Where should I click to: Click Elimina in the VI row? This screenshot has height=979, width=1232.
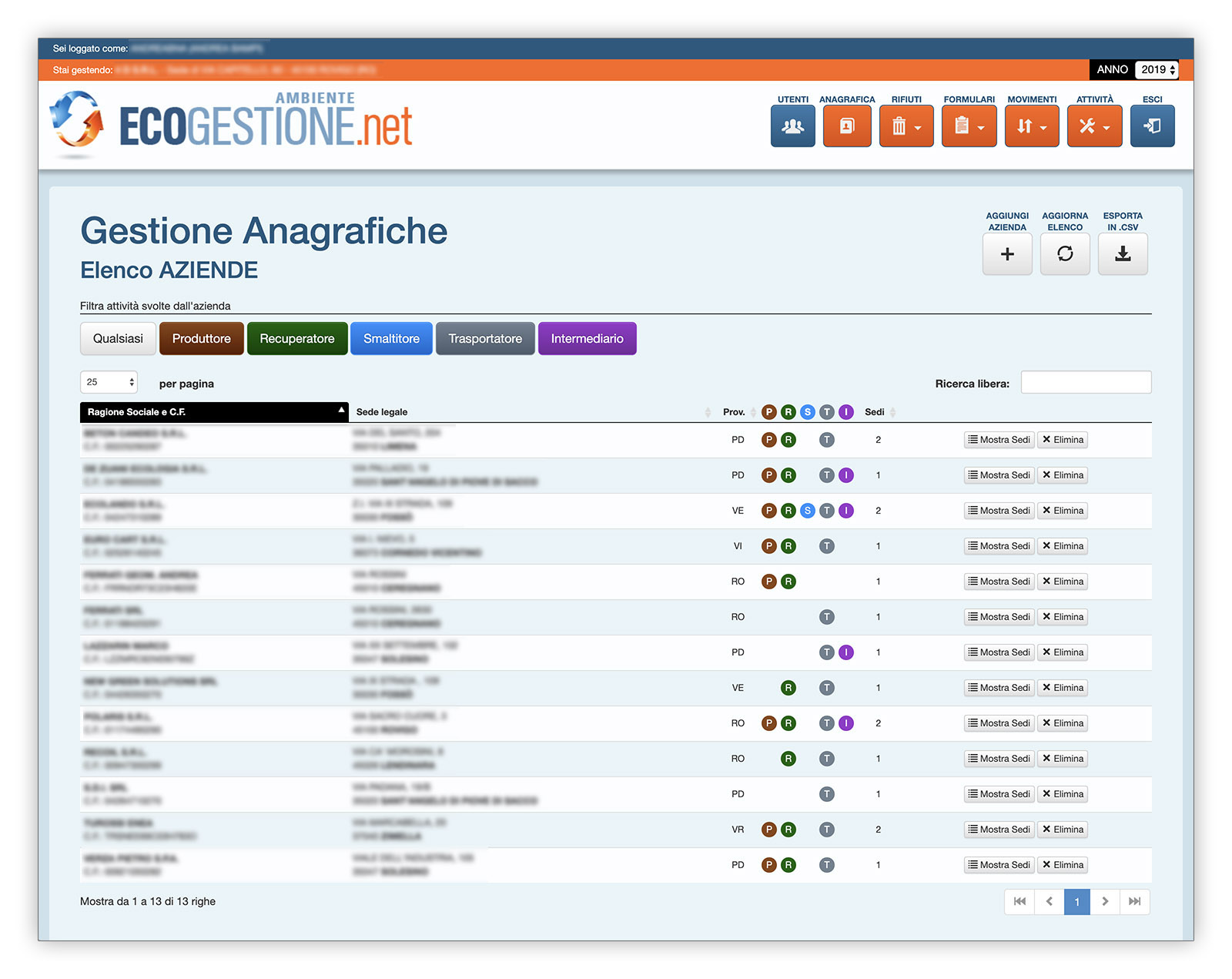click(1063, 546)
